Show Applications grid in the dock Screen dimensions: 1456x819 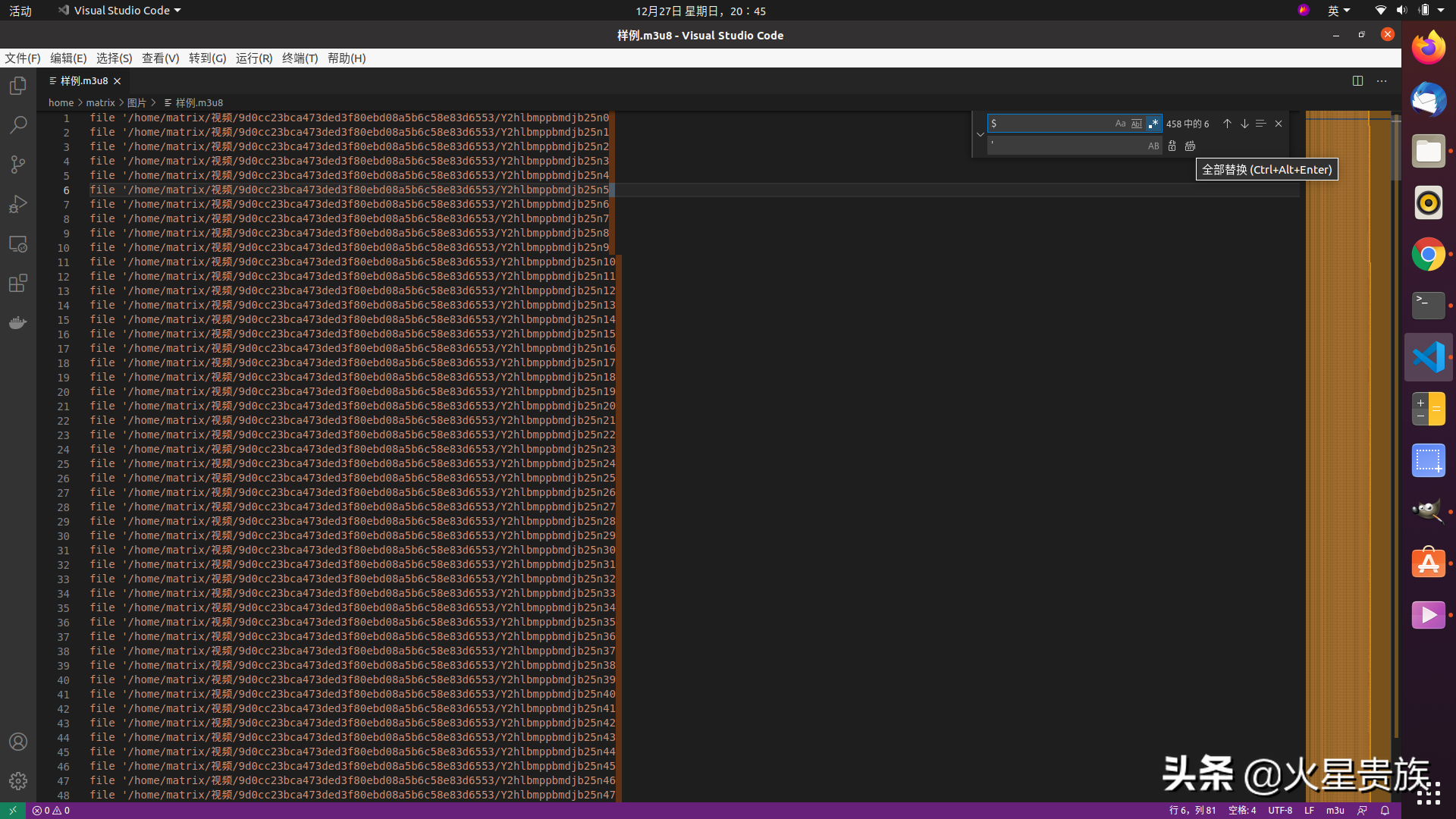[x=1429, y=792]
